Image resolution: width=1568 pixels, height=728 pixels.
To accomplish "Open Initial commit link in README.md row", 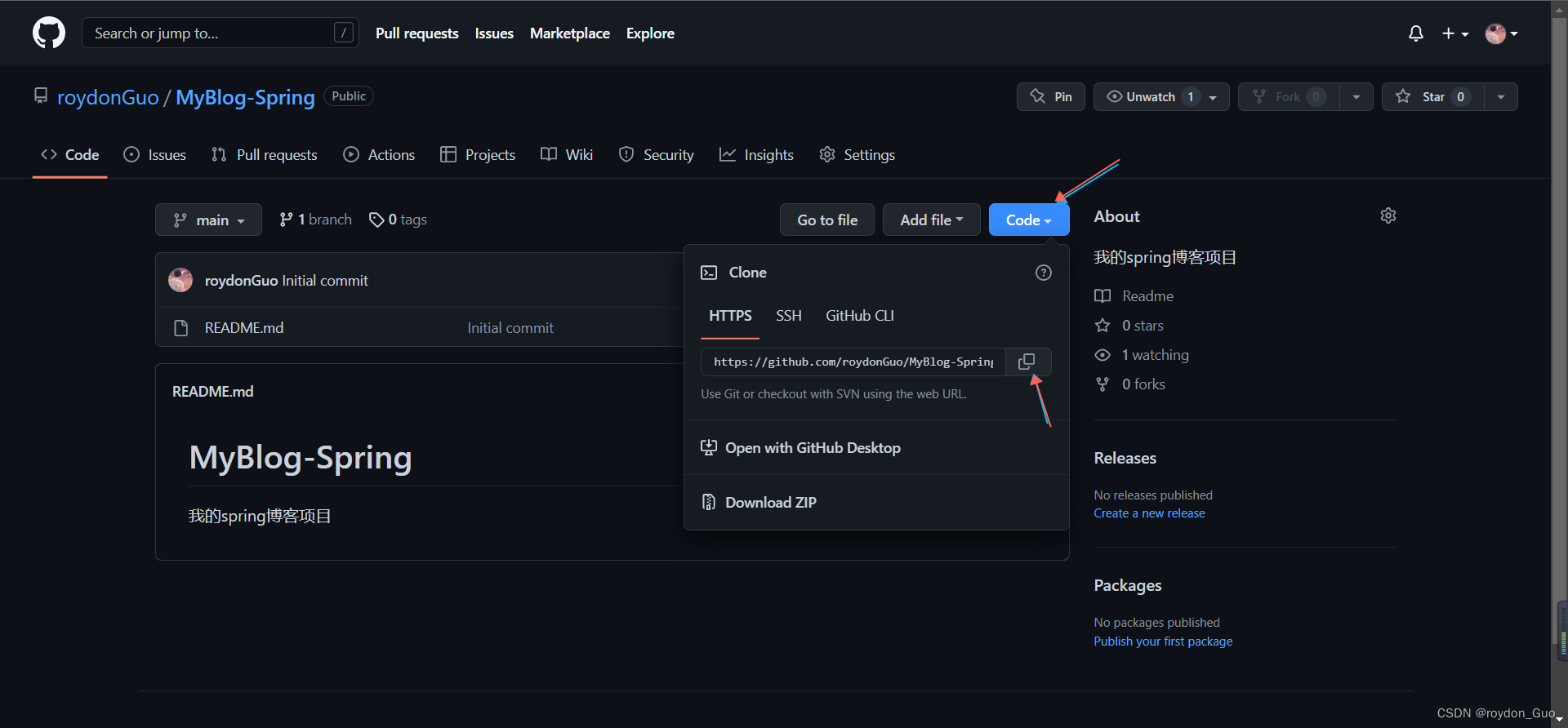I will [x=510, y=327].
